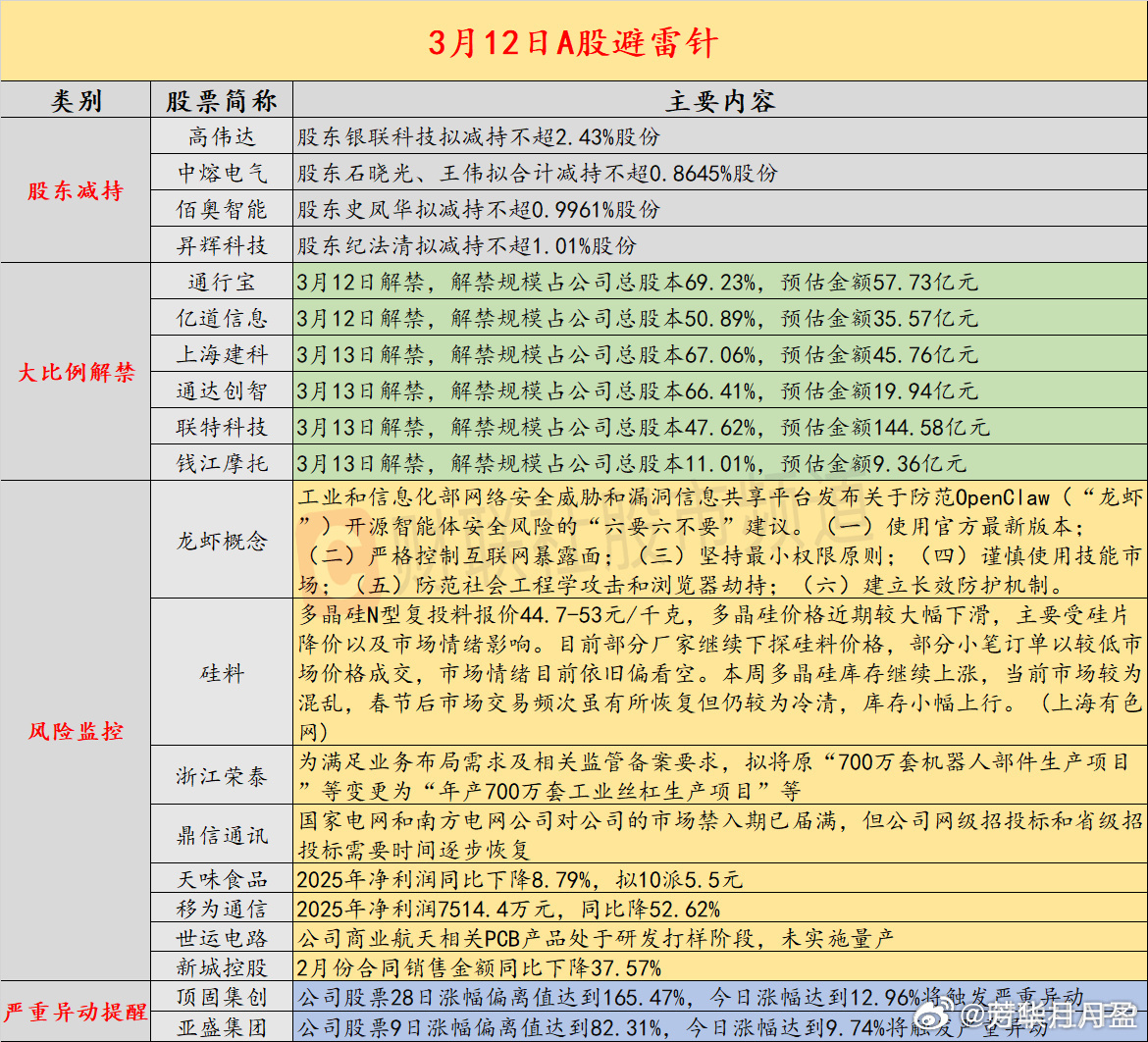
Task: Click the stock name 中熔电气
Action: coord(221,173)
